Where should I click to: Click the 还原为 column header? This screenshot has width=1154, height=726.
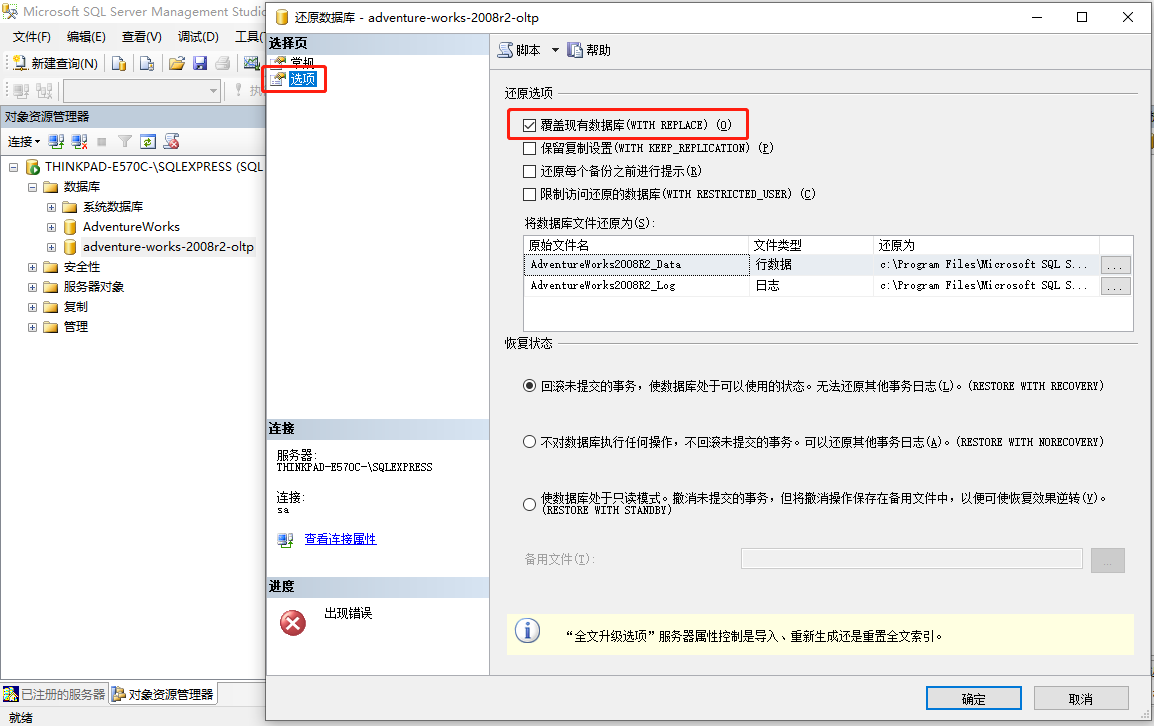(986, 245)
